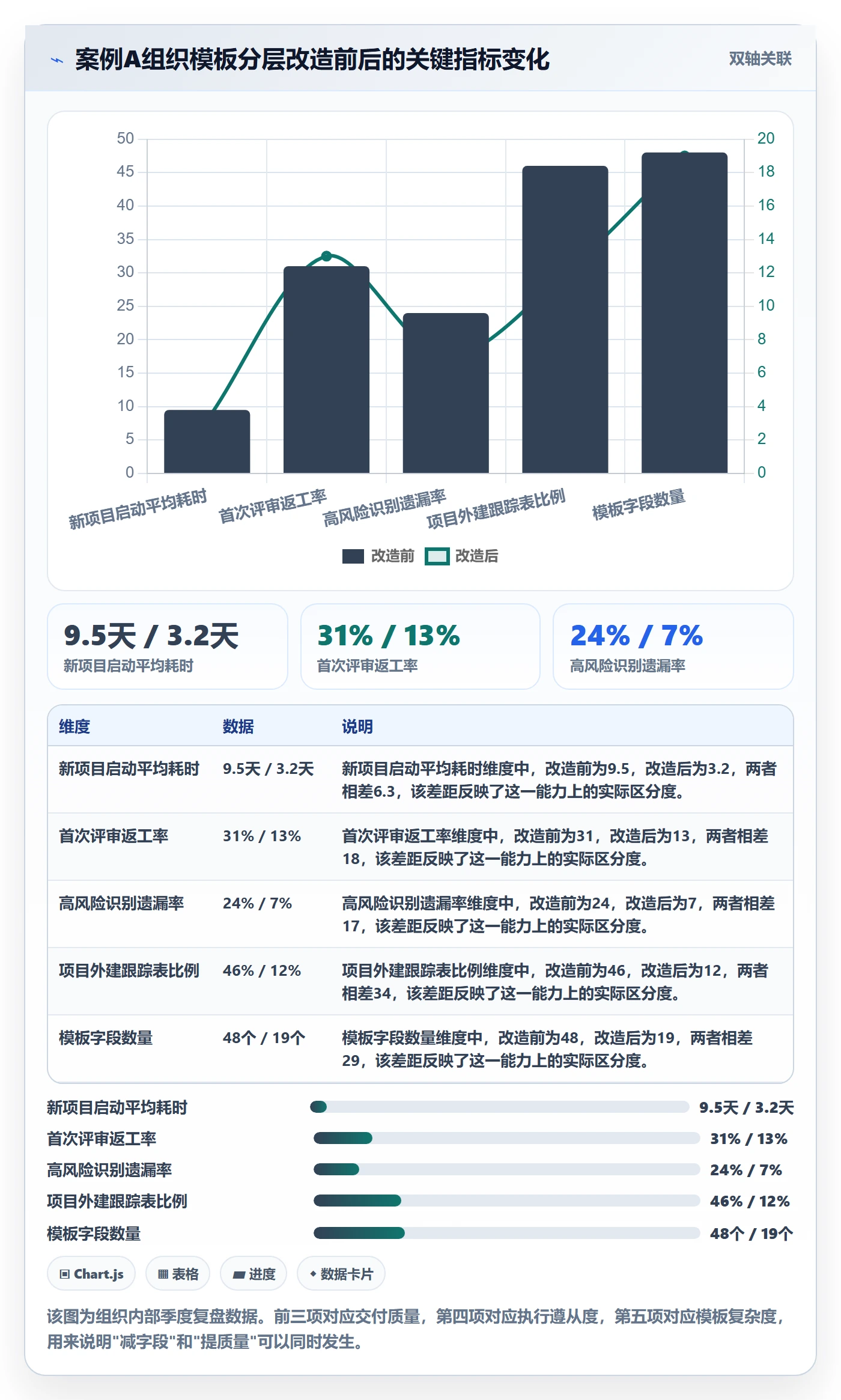Click the 项目外建跟踪表比例 progress bar
Image resolution: width=841 pixels, height=1400 pixels.
[x=507, y=1201]
